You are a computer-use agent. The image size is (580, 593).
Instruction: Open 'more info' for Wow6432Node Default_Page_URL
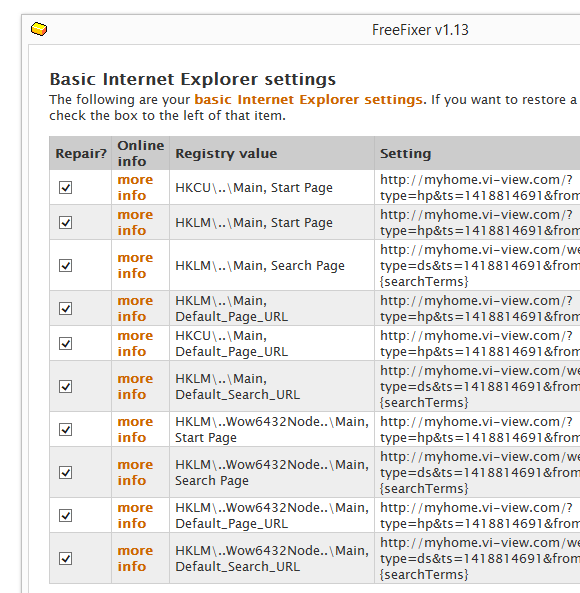point(135,515)
